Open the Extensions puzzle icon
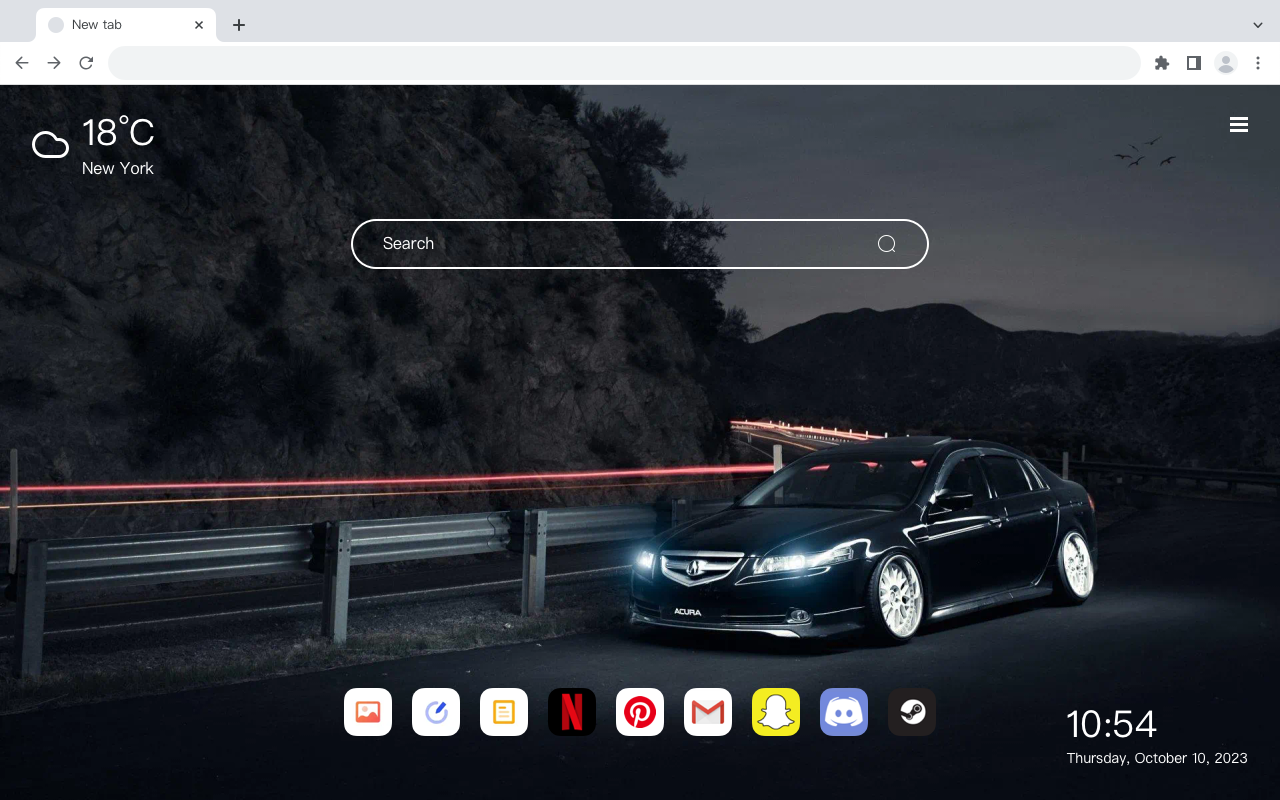Image resolution: width=1280 pixels, height=800 pixels. tap(1161, 63)
